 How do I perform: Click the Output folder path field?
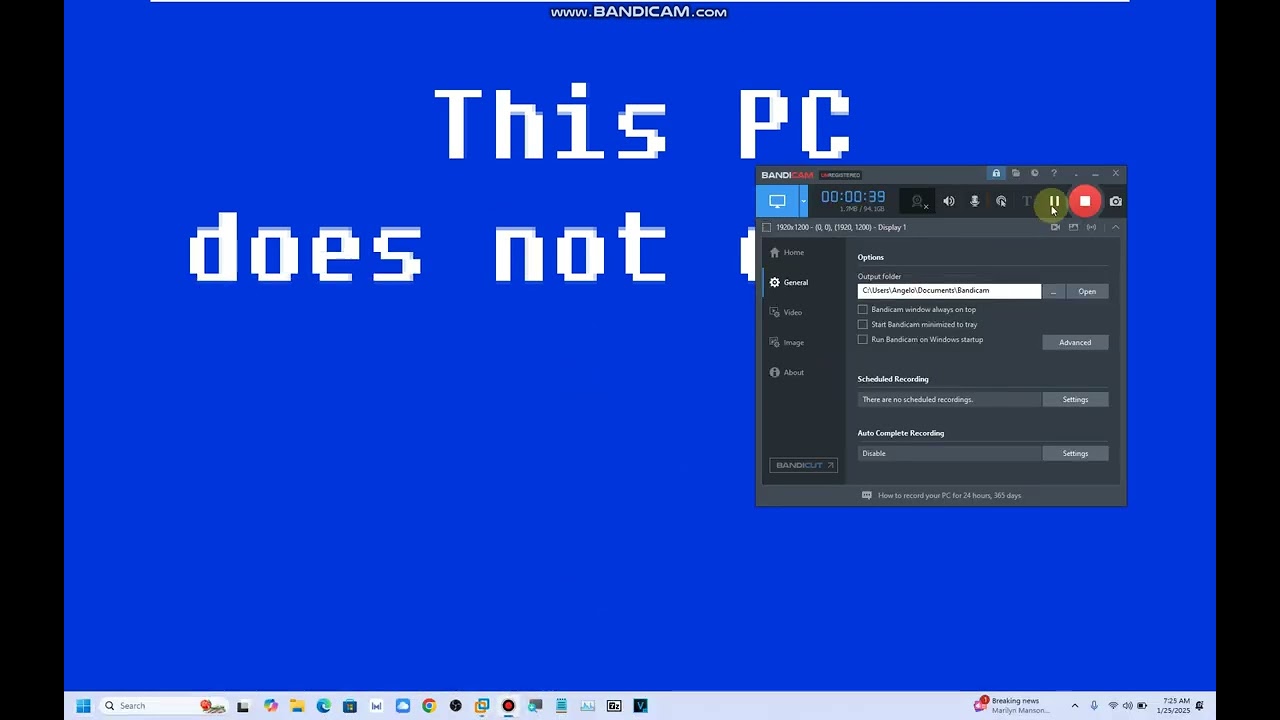click(949, 291)
